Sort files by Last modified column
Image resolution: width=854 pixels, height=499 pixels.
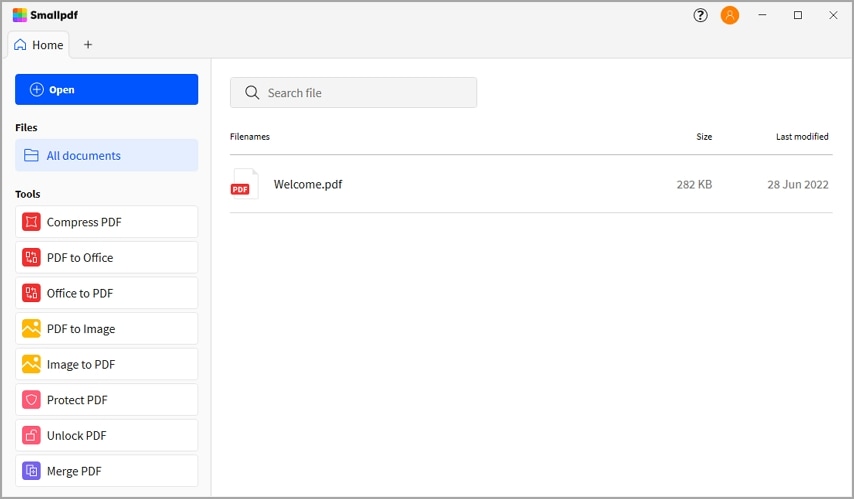[x=802, y=137]
